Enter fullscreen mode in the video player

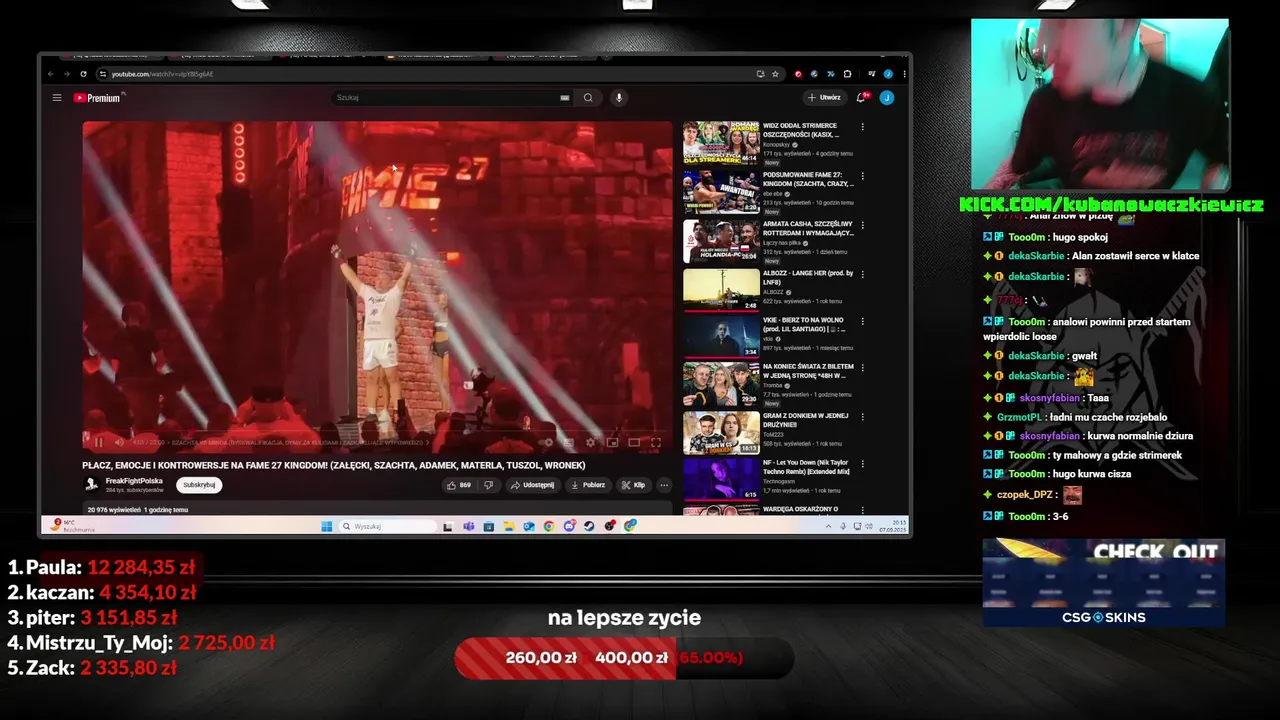[656, 442]
